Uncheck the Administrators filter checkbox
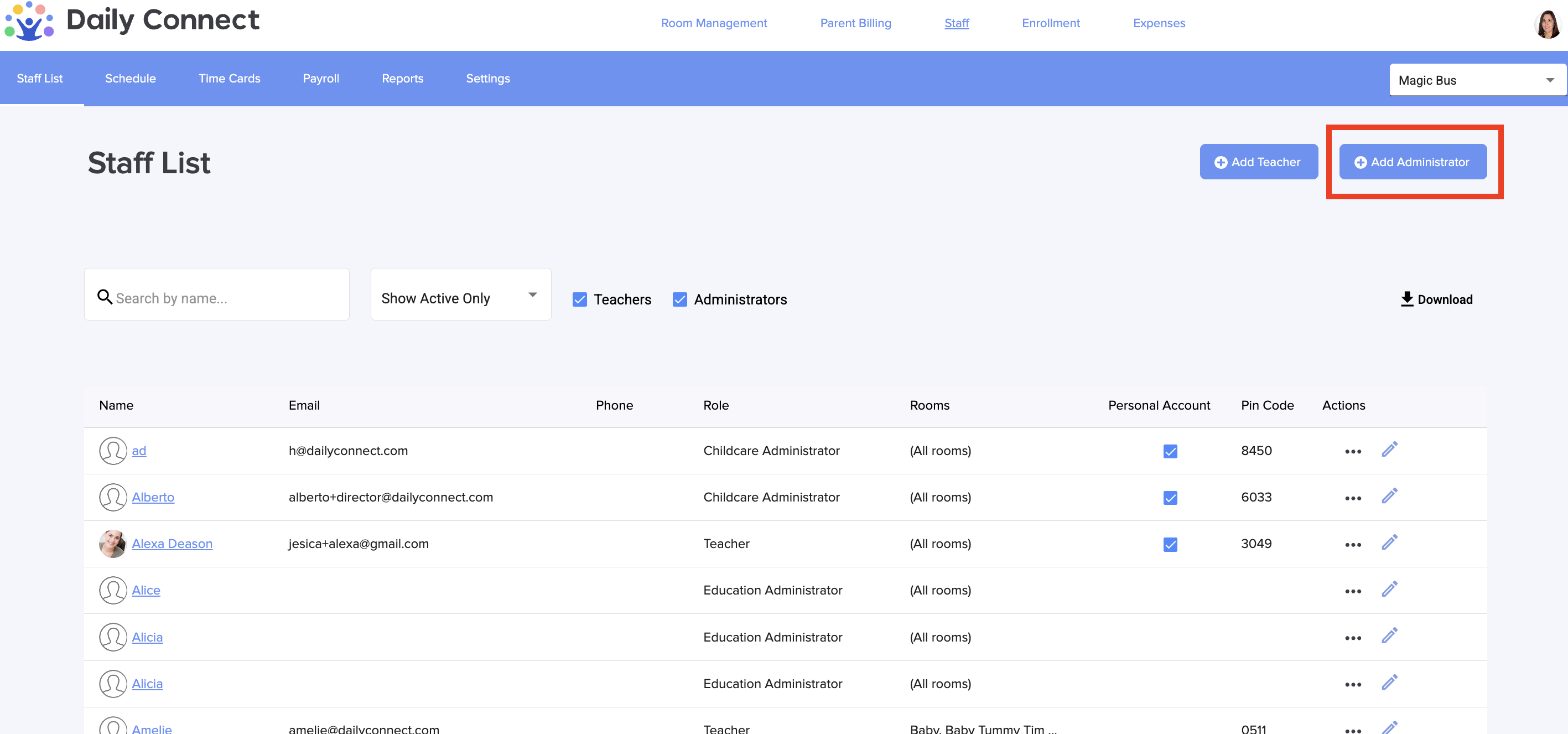 [679, 299]
